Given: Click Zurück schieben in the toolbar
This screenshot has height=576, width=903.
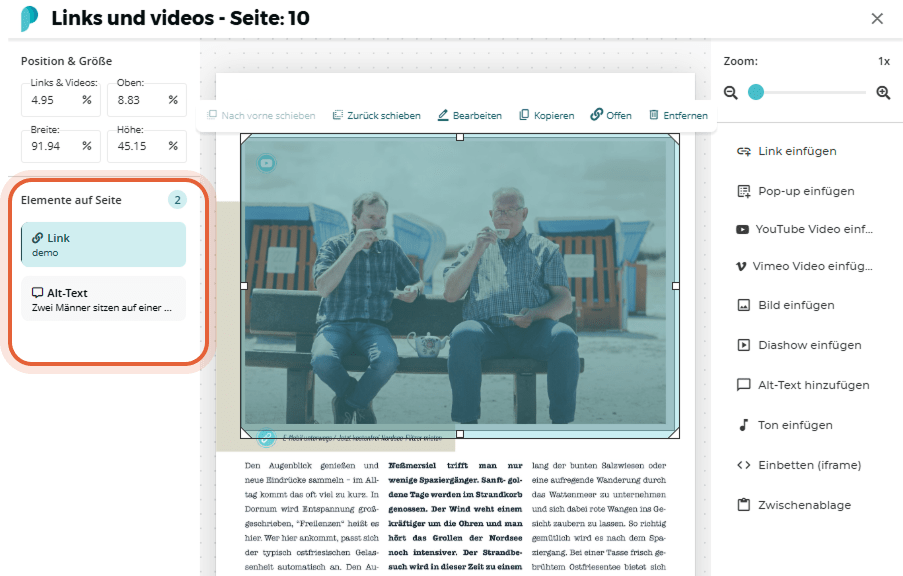Looking at the screenshot, I should [377, 115].
